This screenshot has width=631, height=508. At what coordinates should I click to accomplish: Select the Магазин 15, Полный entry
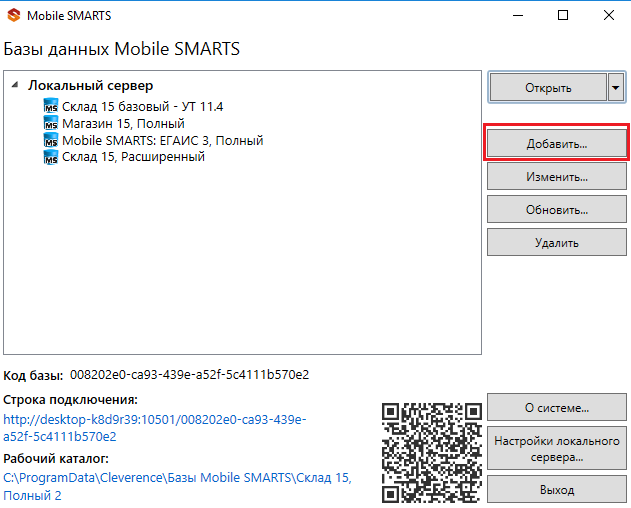point(123,123)
